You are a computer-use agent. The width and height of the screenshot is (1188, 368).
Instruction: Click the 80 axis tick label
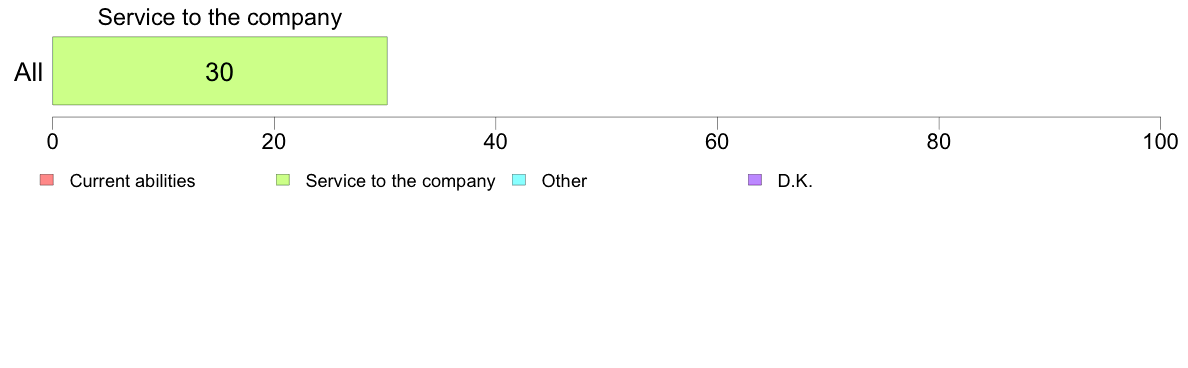tap(939, 142)
